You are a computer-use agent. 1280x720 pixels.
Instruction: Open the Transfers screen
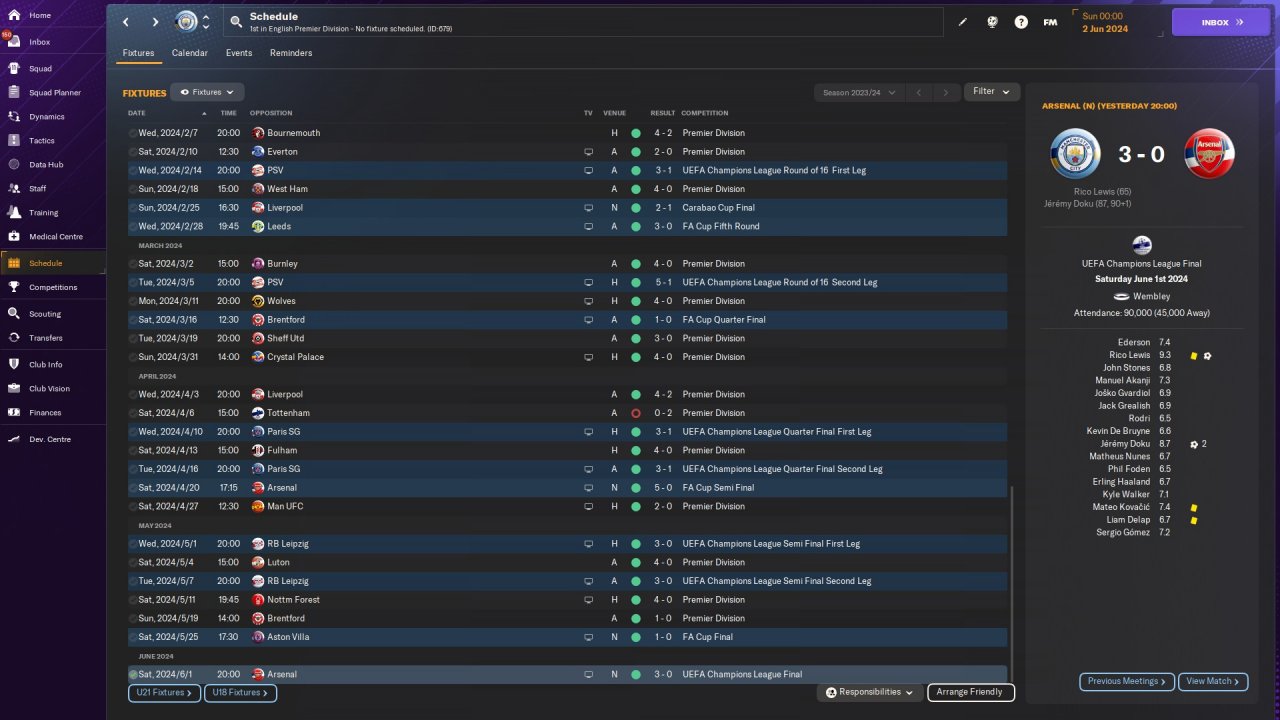[53, 338]
